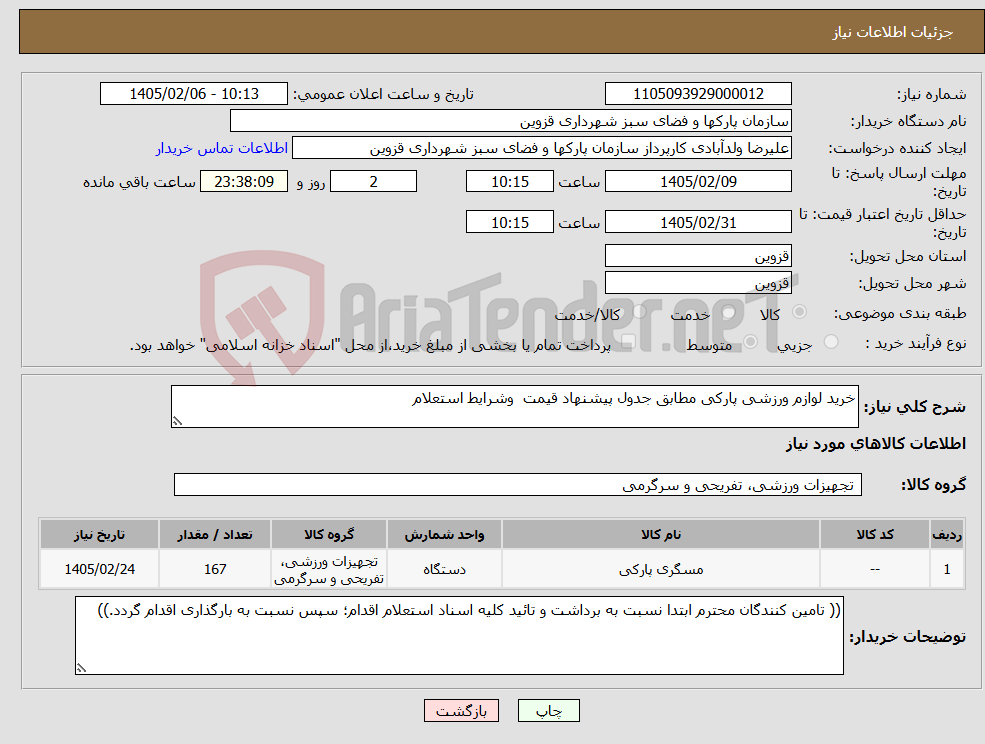Click the ساعت باقی مانده label
This screenshot has height=744, width=985.
139,182
